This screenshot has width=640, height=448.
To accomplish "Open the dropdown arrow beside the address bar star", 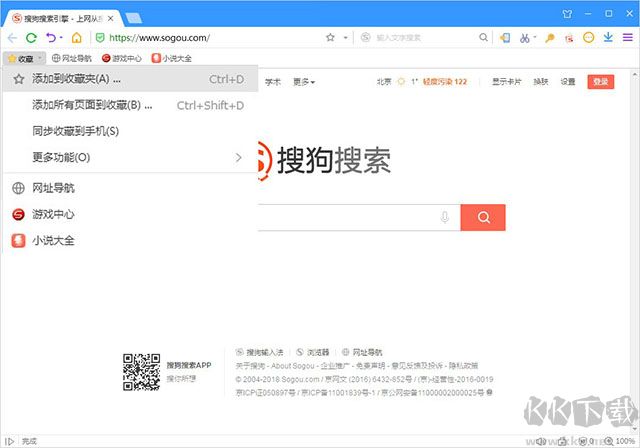I will (345, 38).
